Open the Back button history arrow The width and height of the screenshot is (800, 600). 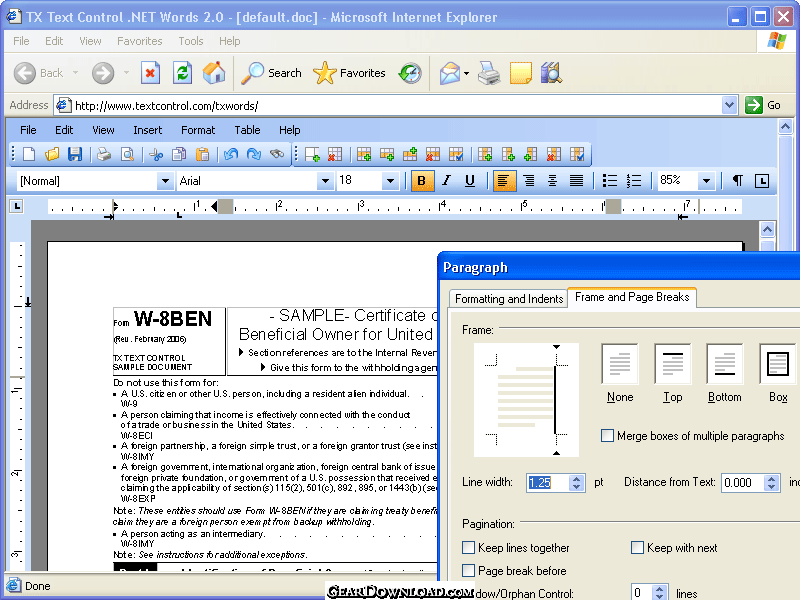76,73
